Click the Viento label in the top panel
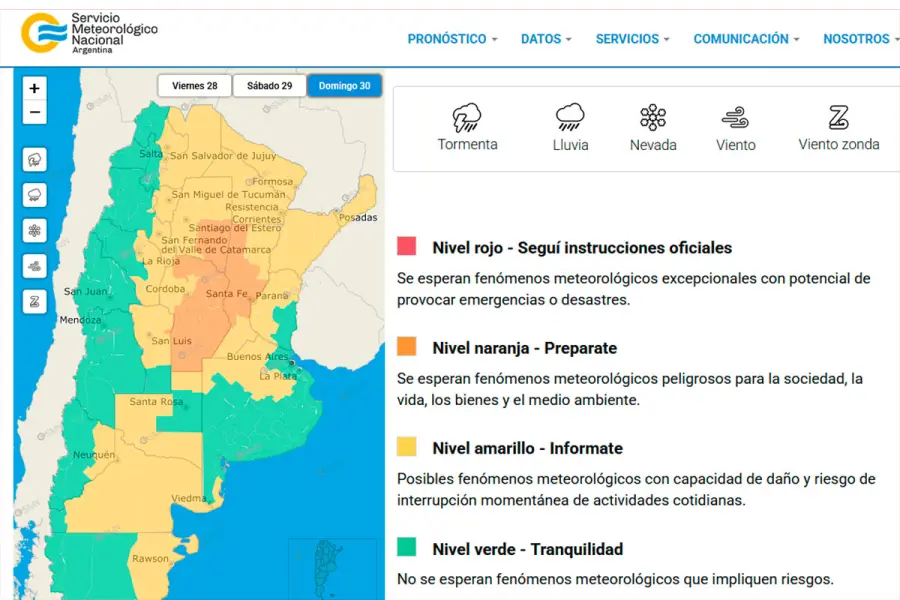900x600 pixels. pos(736,145)
